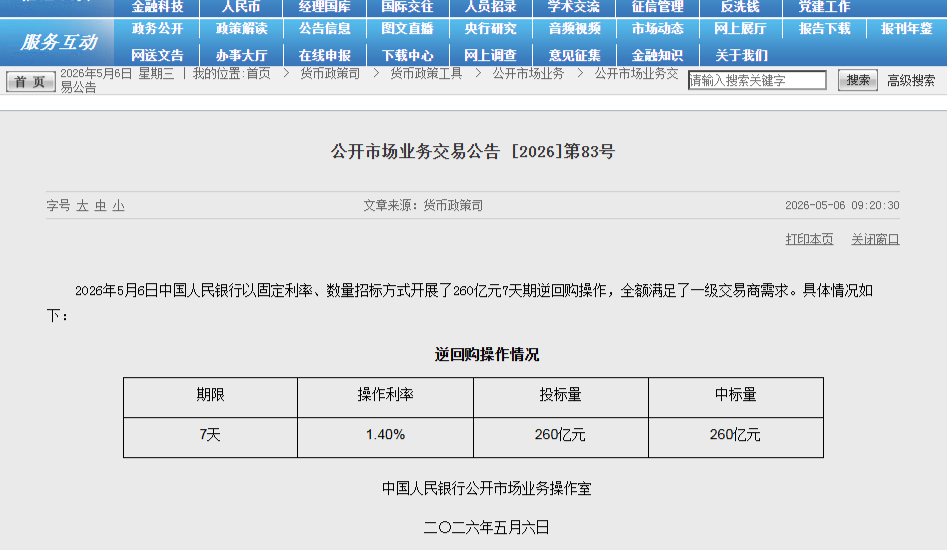Click the 逆回购操作情况 table heading
The image size is (947, 550).
click(487, 354)
